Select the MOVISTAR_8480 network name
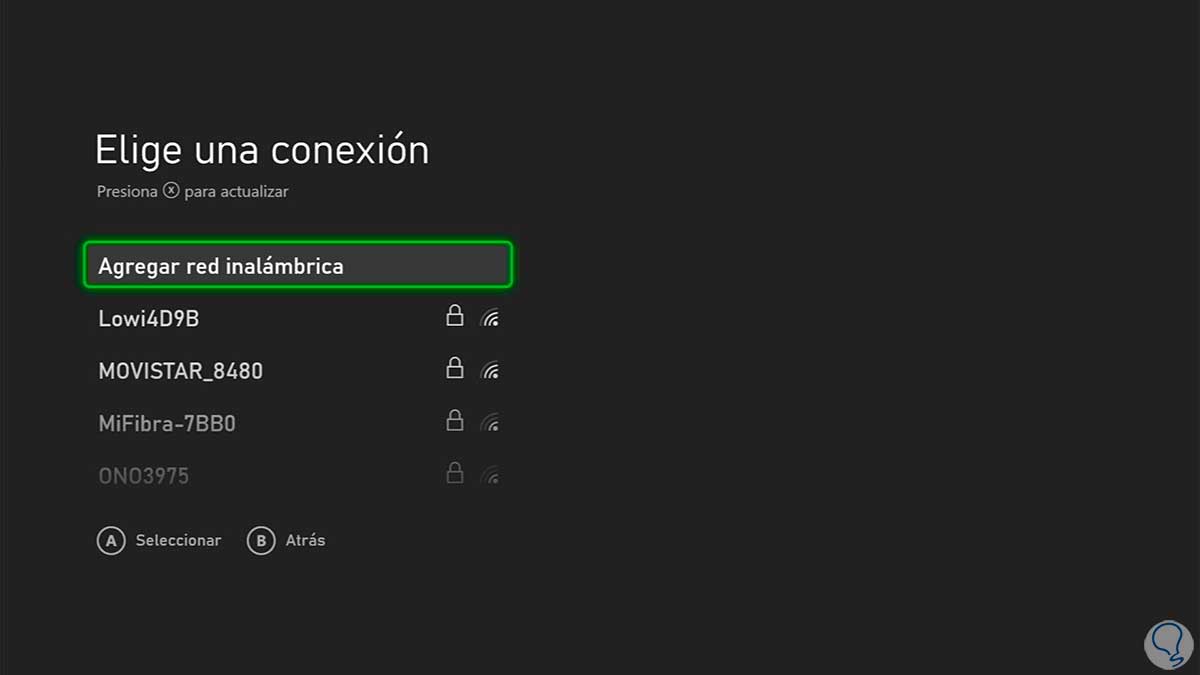Image resolution: width=1200 pixels, height=675 pixels. [180, 371]
